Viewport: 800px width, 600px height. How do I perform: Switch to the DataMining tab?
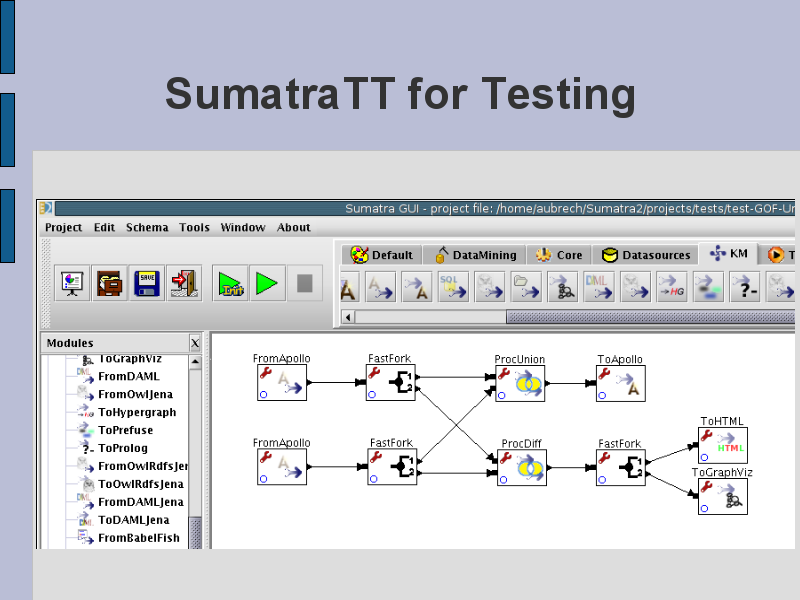(476, 255)
